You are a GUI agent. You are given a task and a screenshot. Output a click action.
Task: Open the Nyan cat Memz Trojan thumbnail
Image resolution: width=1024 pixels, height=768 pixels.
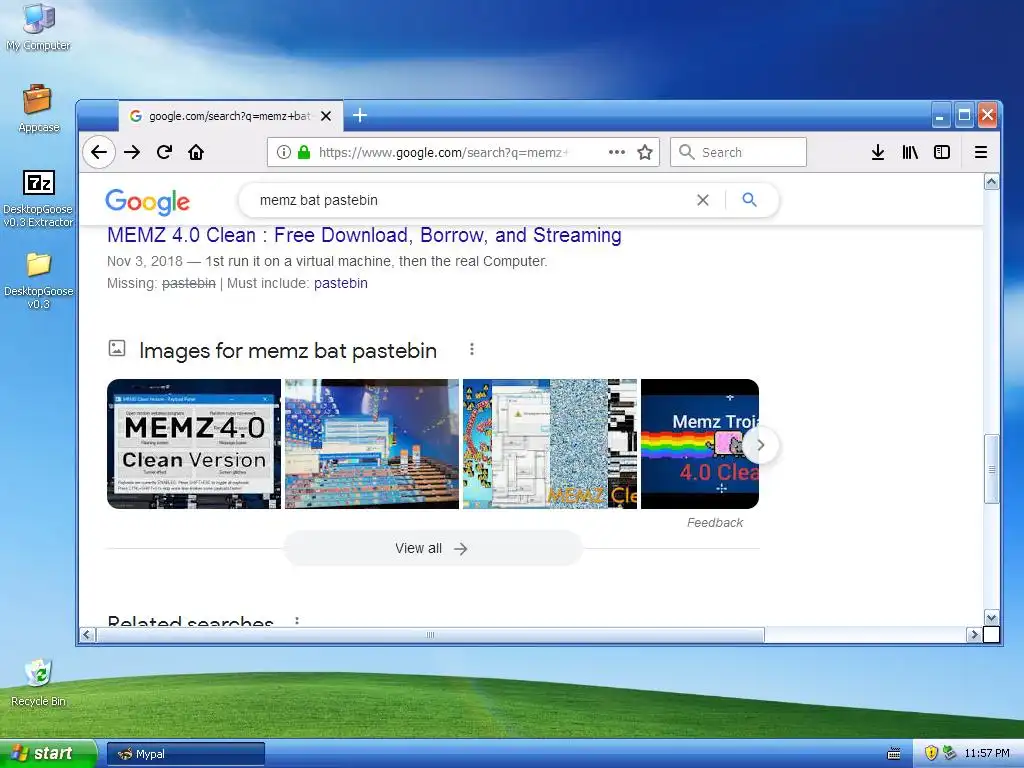699,444
